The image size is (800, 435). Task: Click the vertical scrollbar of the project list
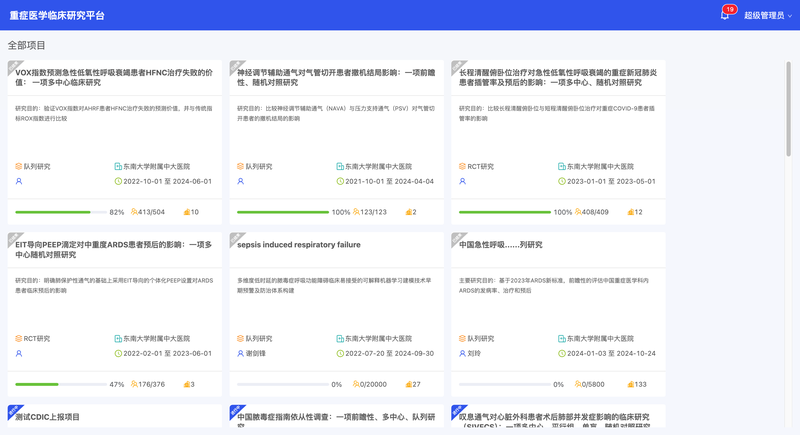[788, 109]
